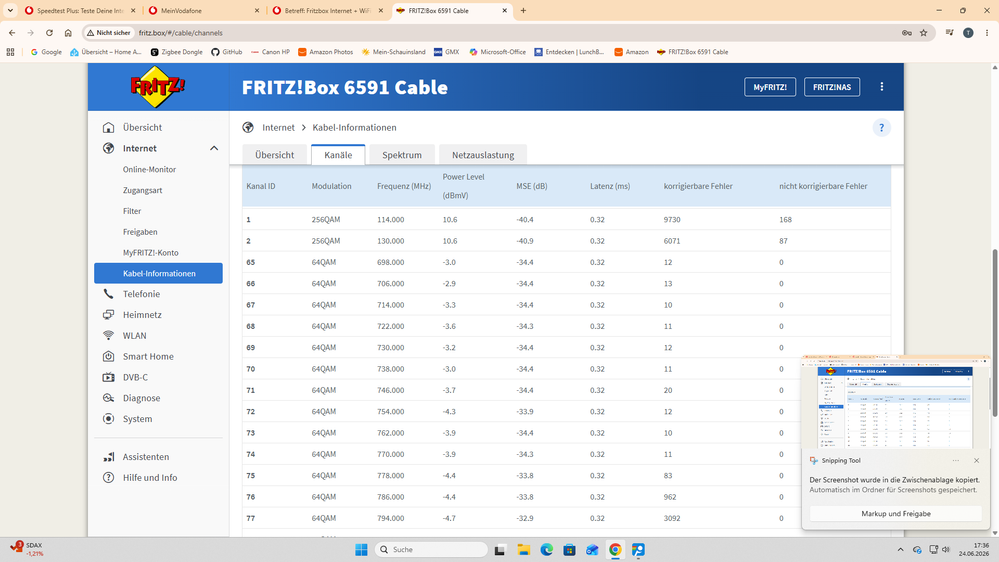Click the Internet globe icon in sidebar
Image resolution: width=999 pixels, height=562 pixels.
coord(108,148)
